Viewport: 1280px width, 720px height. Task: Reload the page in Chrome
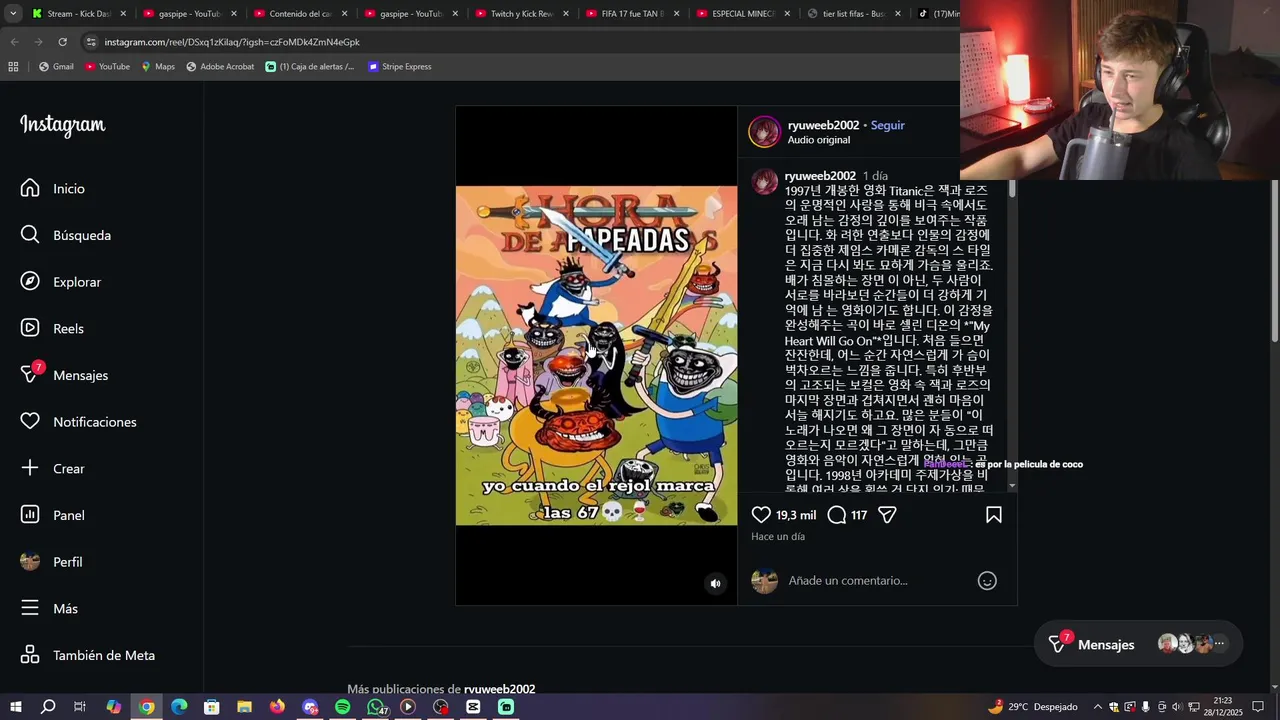(x=62, y=42)
